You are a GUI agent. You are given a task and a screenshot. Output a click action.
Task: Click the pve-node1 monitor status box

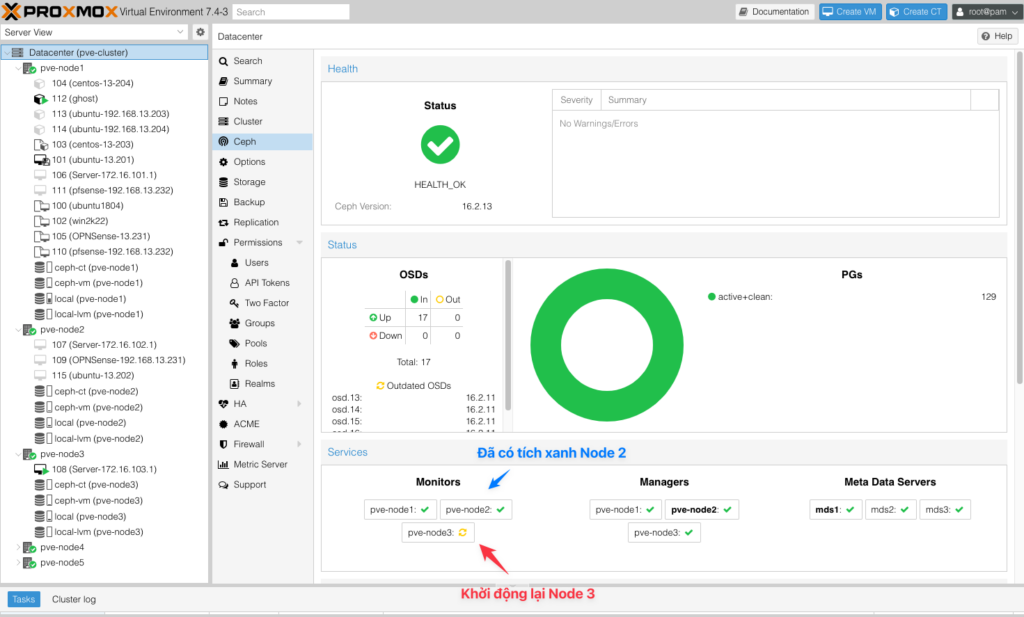[x=400, y=510]
